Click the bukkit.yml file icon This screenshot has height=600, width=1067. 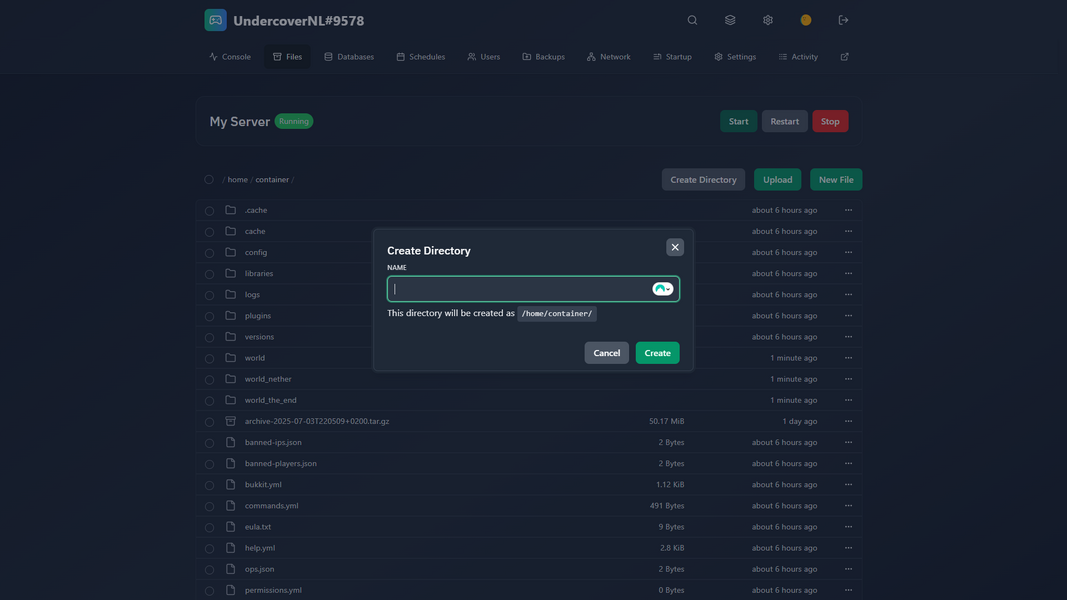tap(231, 484)
